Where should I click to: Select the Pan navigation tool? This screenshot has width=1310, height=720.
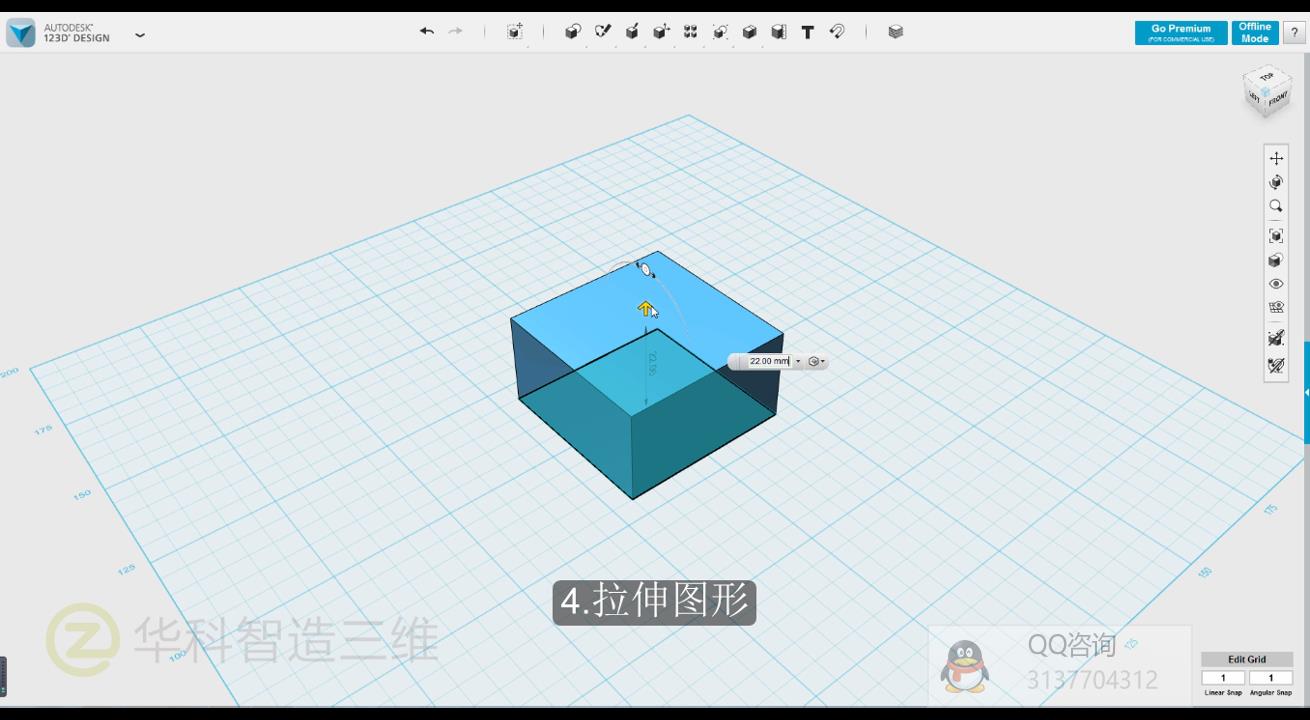click(x=1276, y=158)
